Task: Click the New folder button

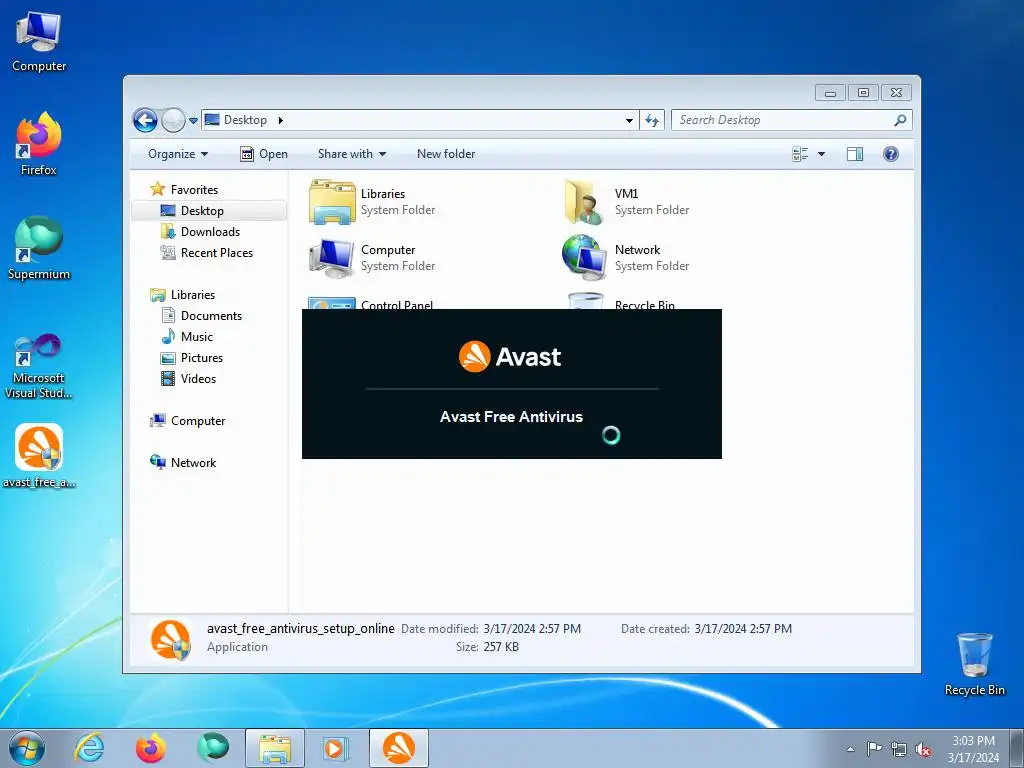Action: (446, 154)
